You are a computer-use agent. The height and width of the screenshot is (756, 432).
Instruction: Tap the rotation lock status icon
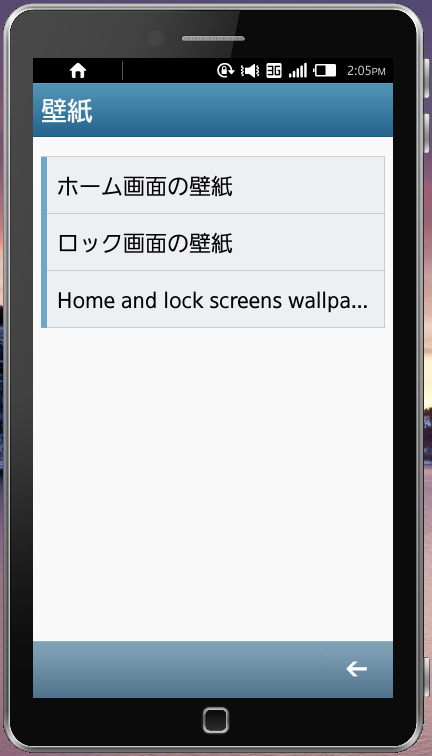point(225,71)
